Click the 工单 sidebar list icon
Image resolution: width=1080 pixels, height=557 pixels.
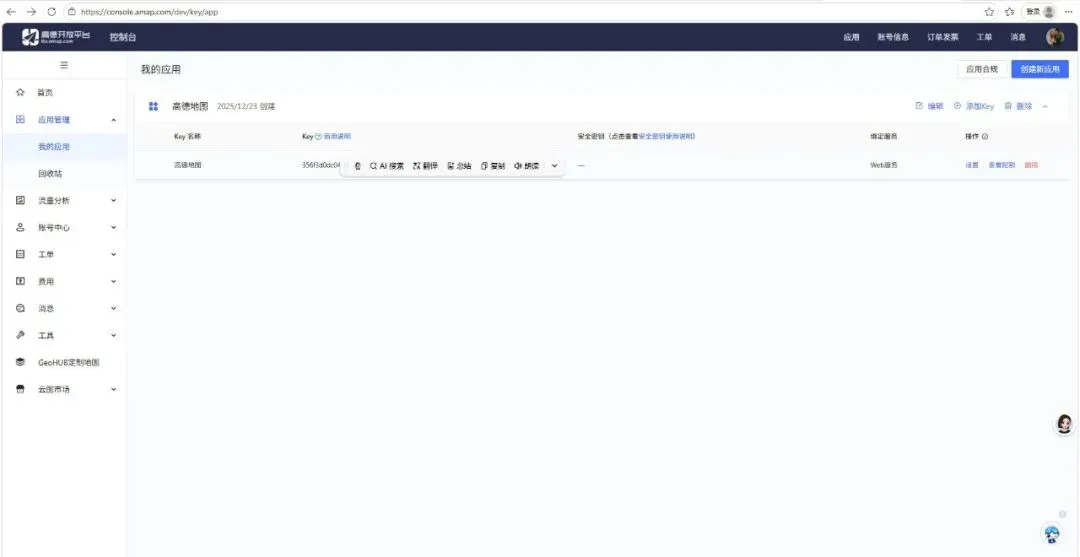[x=20, y=254]
